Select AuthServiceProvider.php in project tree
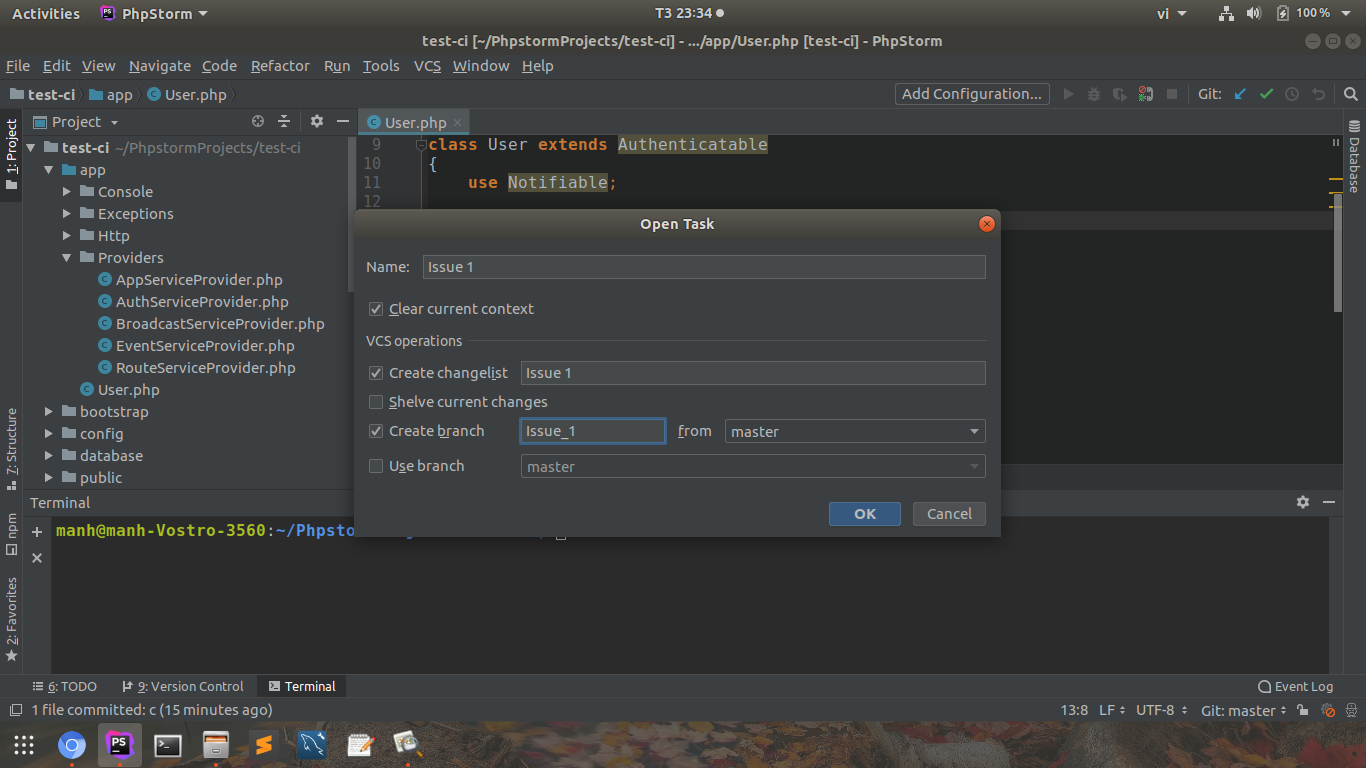The height and width of the screenshot is (768, 1366). coord(202,302)
